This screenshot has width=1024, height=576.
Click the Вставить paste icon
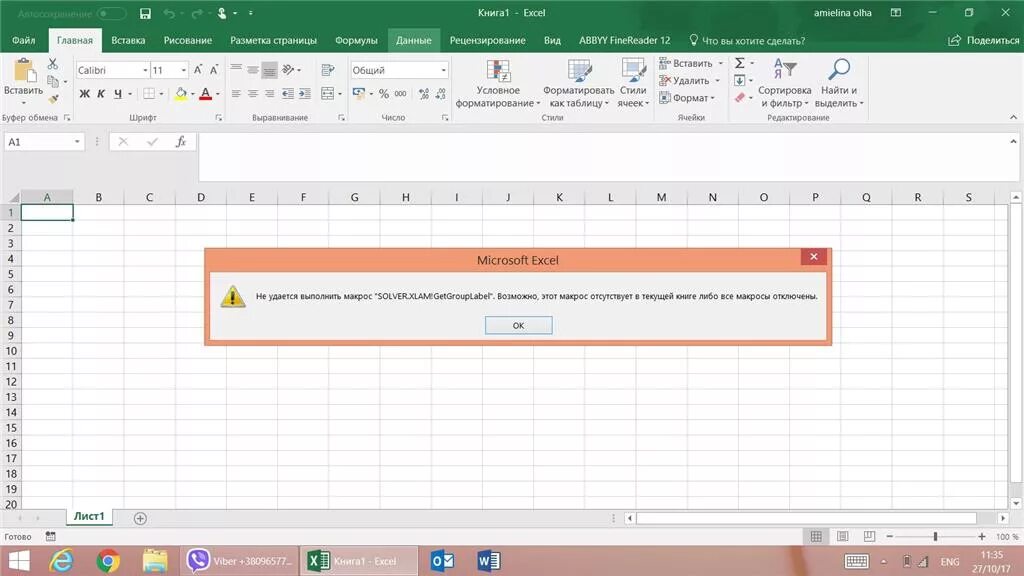click(24, 71)
